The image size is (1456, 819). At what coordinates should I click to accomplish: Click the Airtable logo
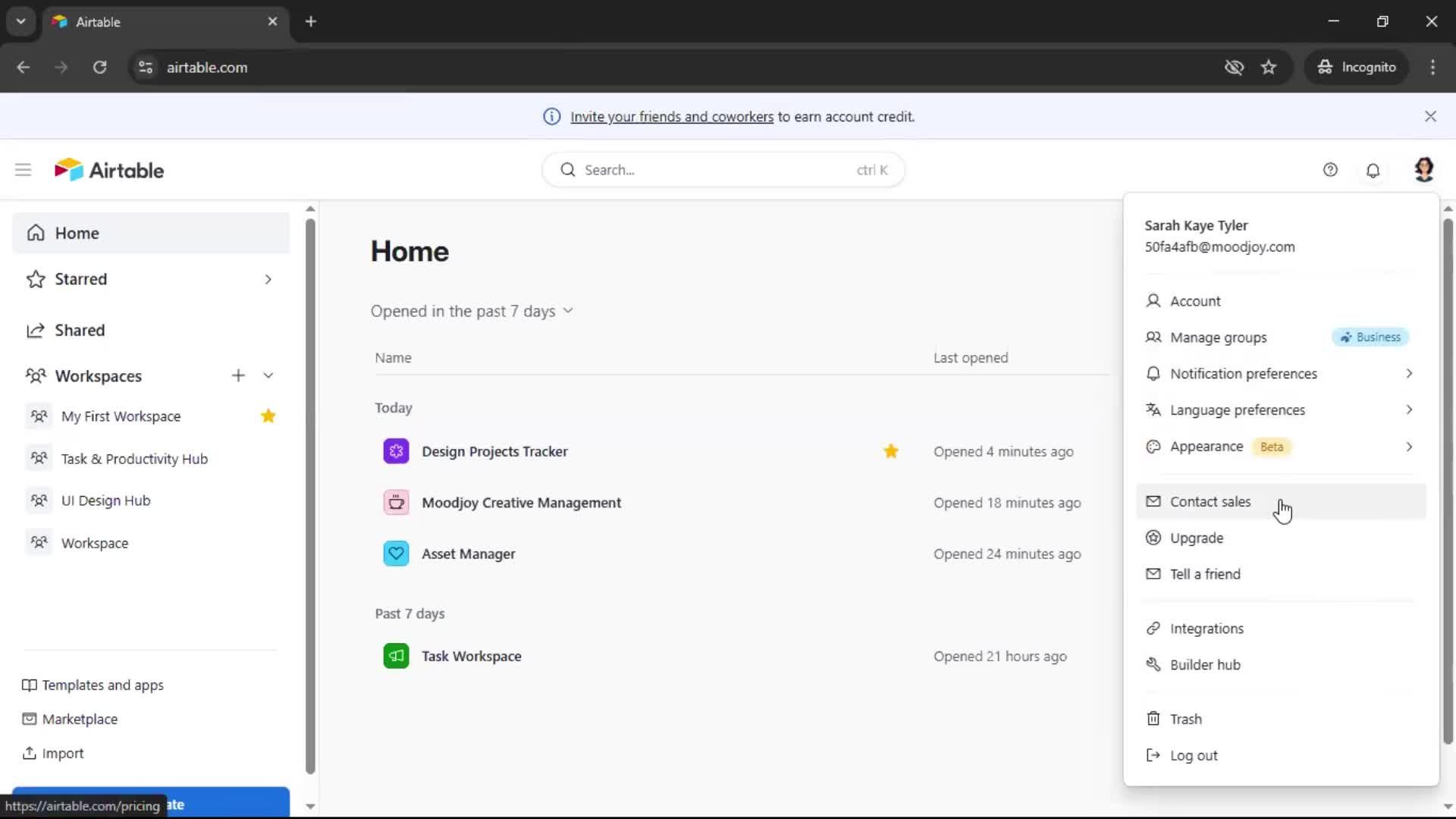(109, 170)
